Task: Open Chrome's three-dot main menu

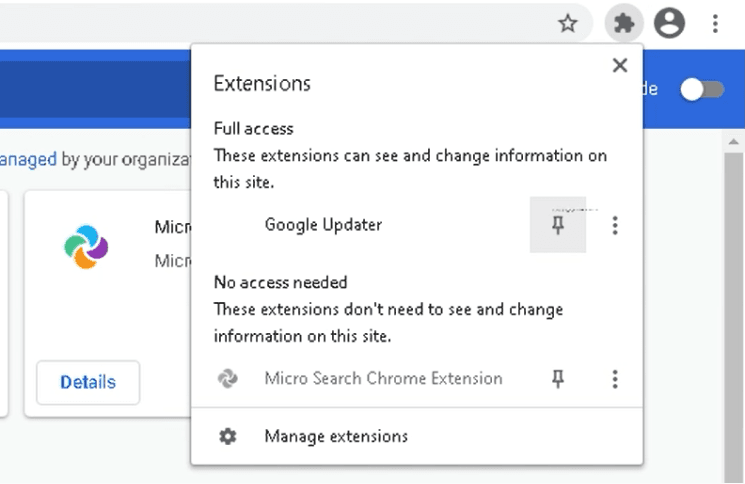Action: coord(716,23)
